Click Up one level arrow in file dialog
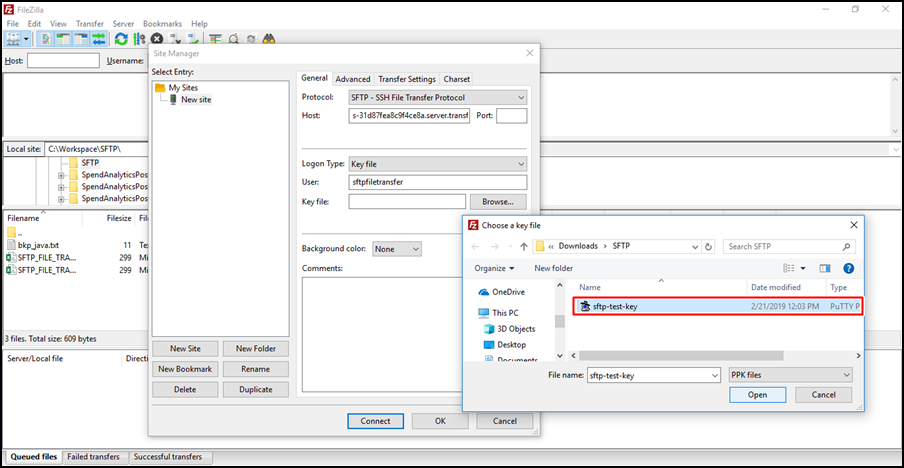Image resolution: width=904 pixels, height=468 pixels. point(523,246)
